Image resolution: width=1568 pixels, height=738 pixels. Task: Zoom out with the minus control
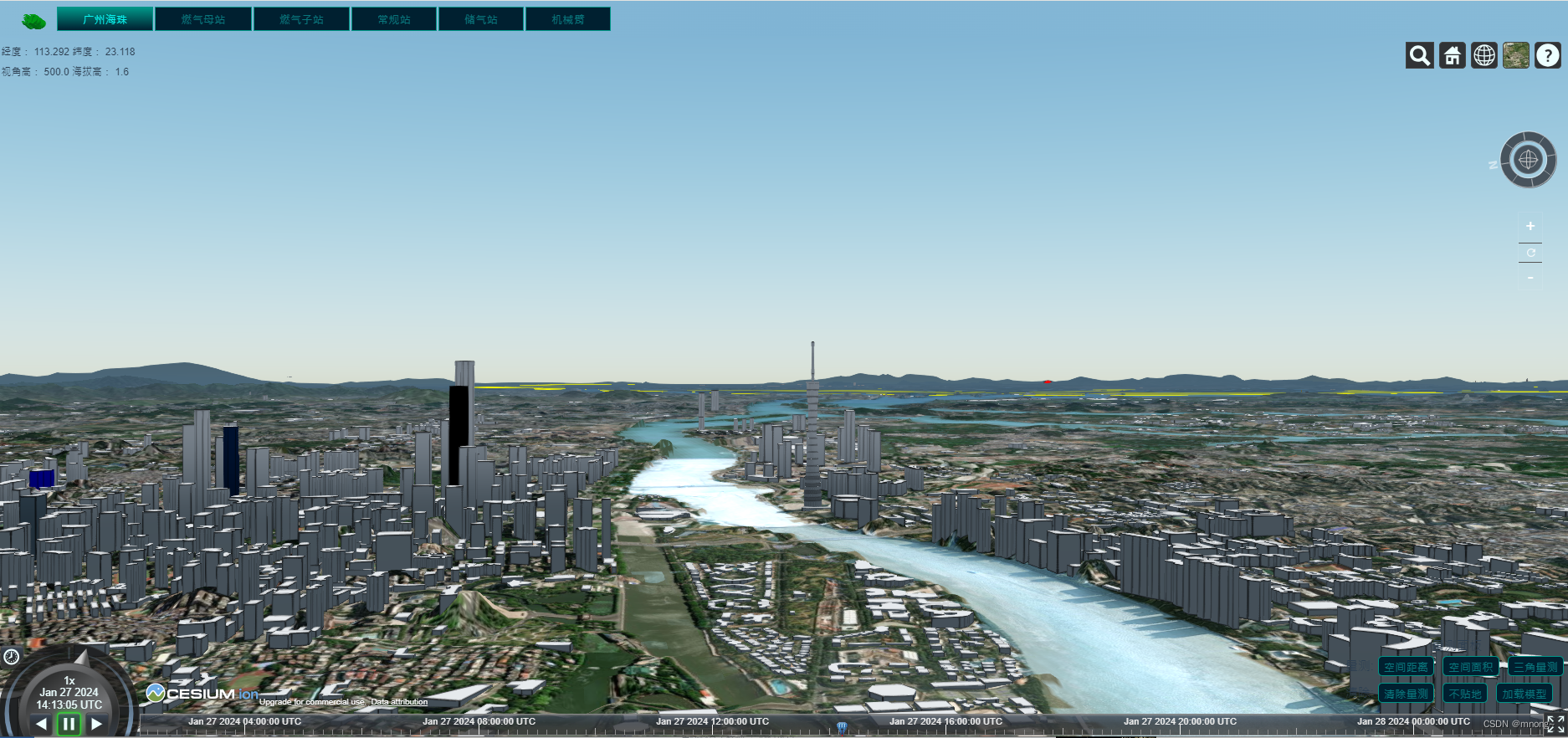(1530, 278)
